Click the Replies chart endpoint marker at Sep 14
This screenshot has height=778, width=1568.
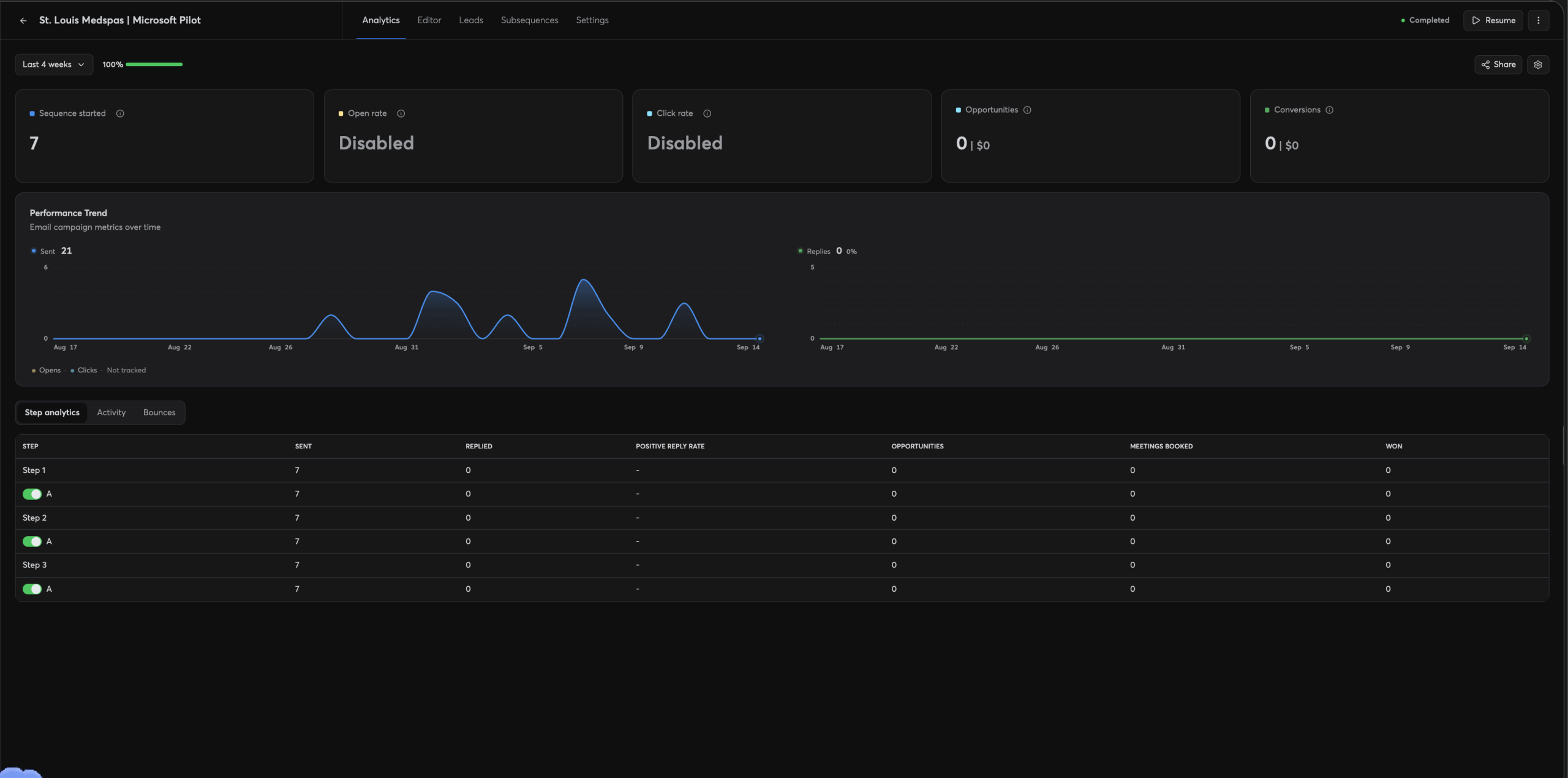1526,339
